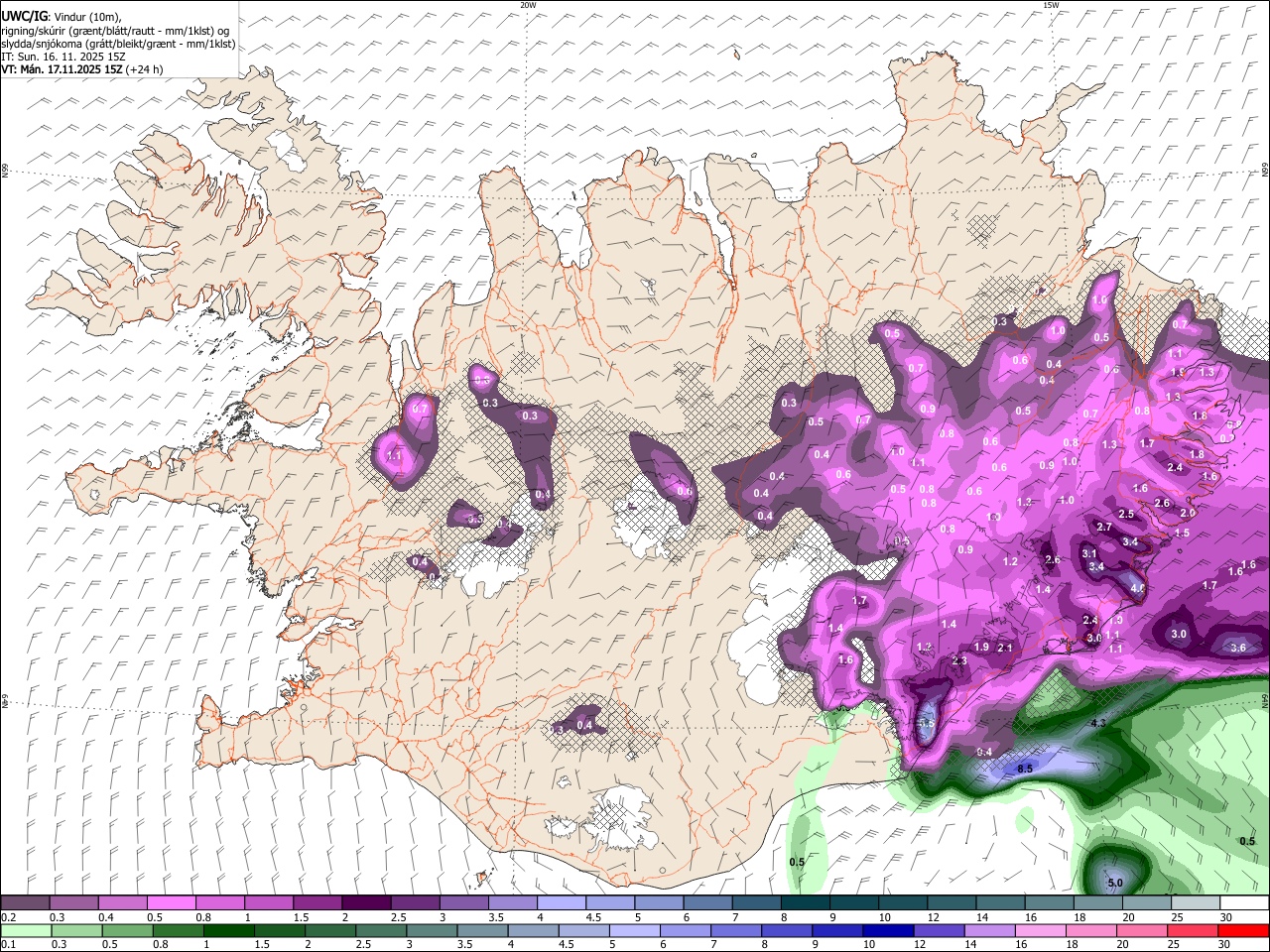This screenshot has width=1270, height=952.
Task: Click the 'UWC/IG: Vindur (10m)' title text
Action: 62,17
